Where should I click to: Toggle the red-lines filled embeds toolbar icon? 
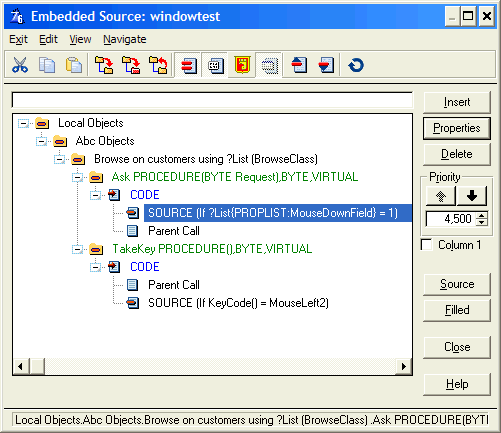[188, 65]
